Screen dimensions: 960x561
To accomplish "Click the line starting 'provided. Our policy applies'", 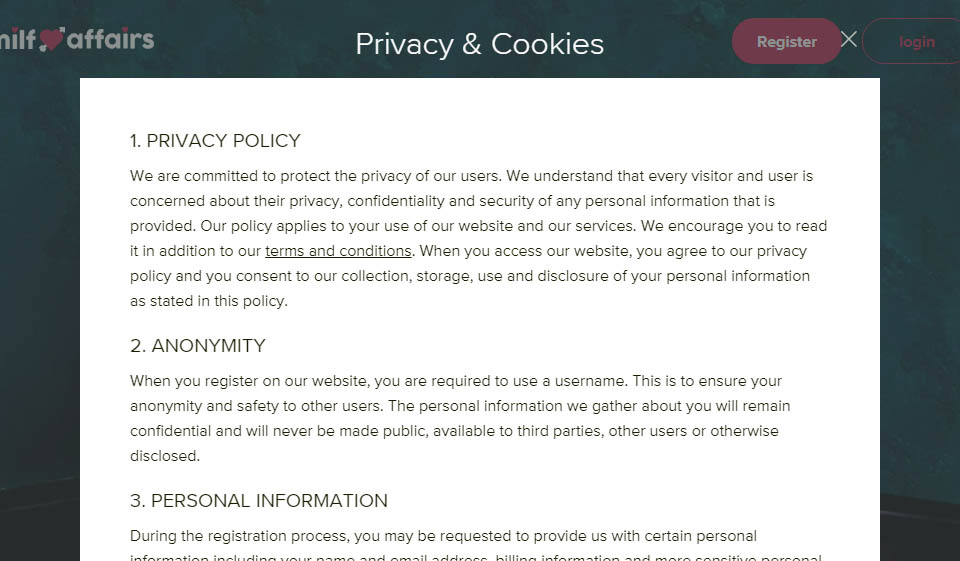I will click(478, 226).
